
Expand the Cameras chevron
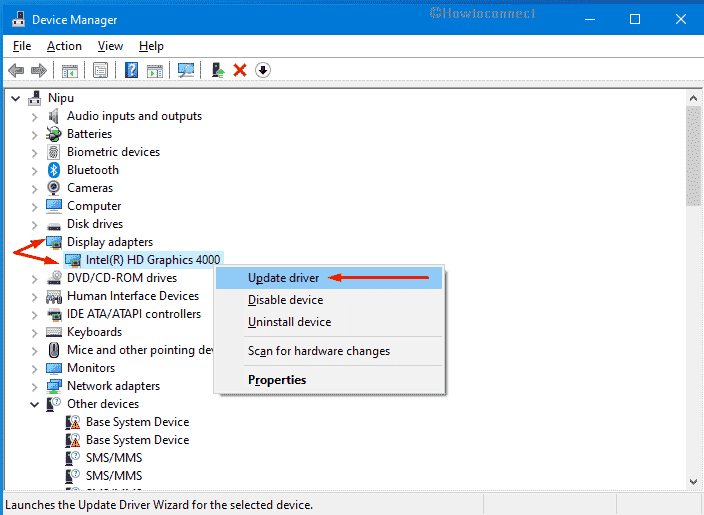click(35, 189)
